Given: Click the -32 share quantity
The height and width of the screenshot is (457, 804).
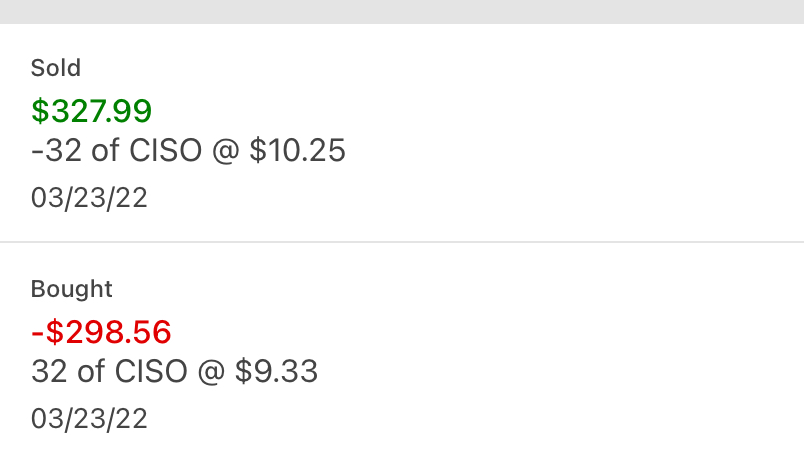Looking at the screenshot, I should [x=49, y=151].
